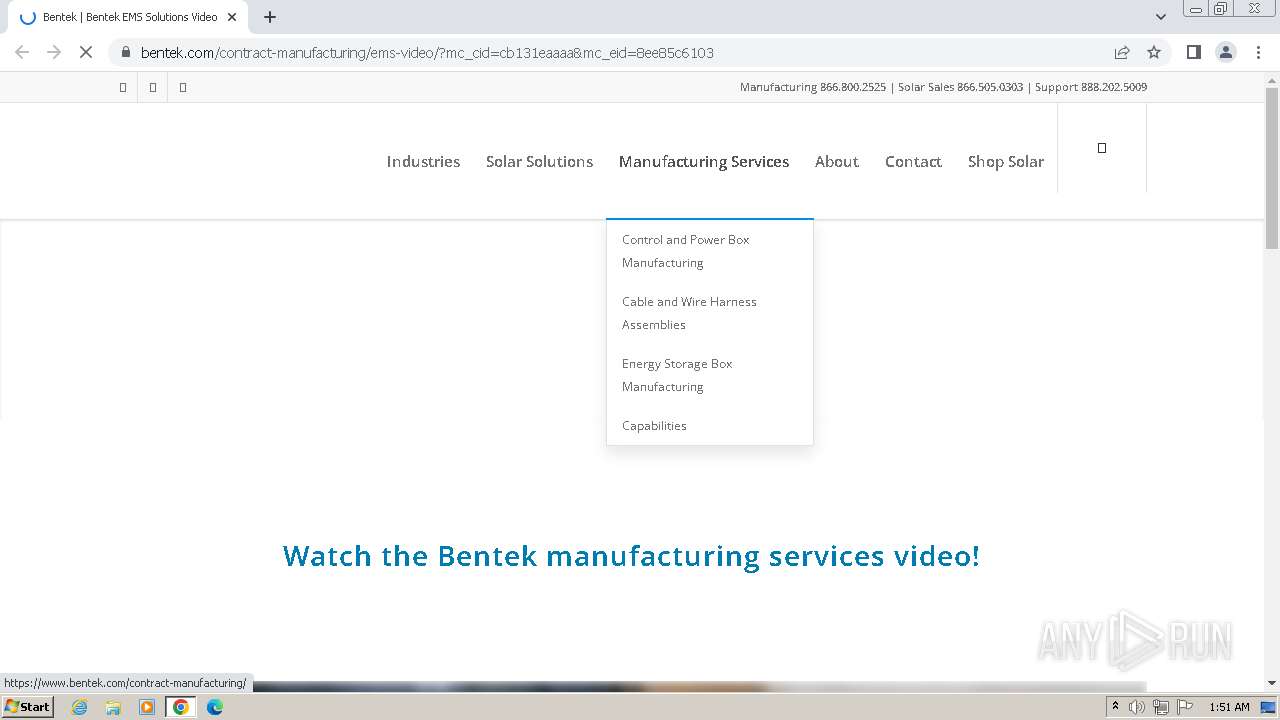Image resolution: width=1280 pixels, height=720 pixels.
Task: Open the Solar Solutions menu
Action: click(539, 161)
